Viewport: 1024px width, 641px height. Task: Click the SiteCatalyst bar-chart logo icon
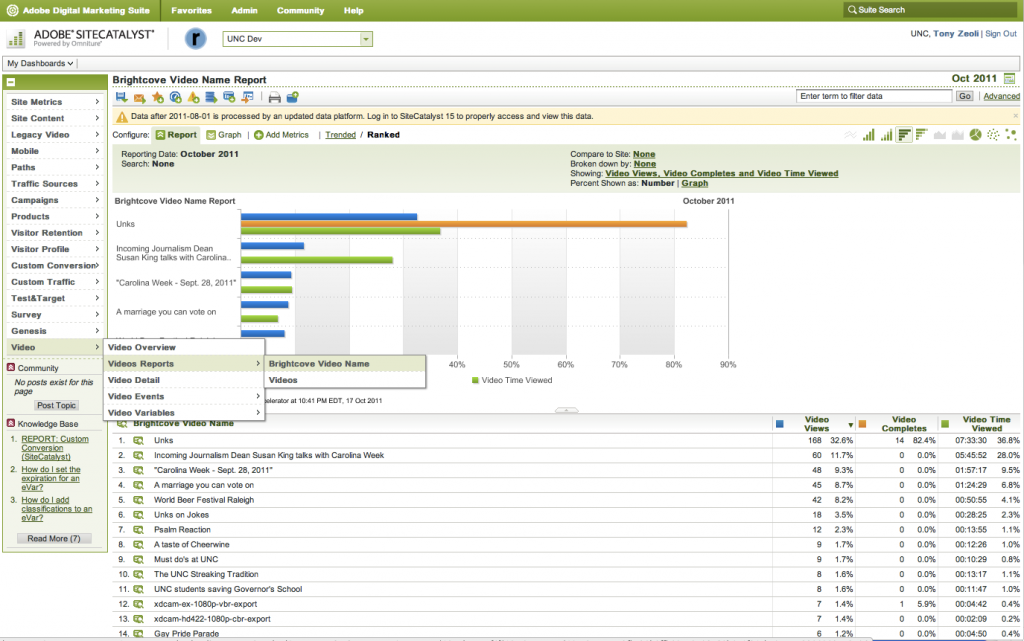[16, 39]
